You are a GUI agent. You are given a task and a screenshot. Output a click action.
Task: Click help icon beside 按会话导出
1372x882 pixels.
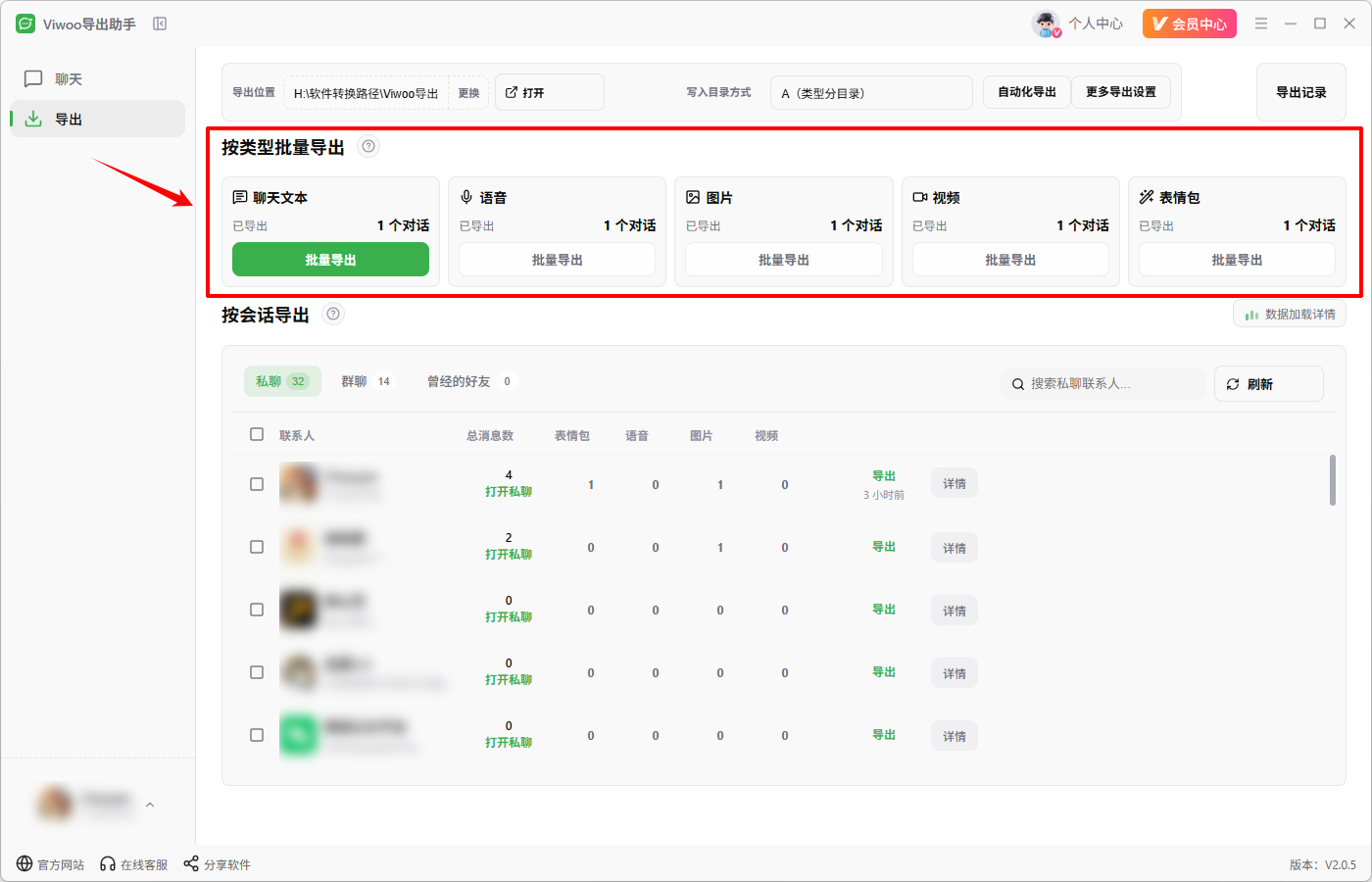(333, 314)
